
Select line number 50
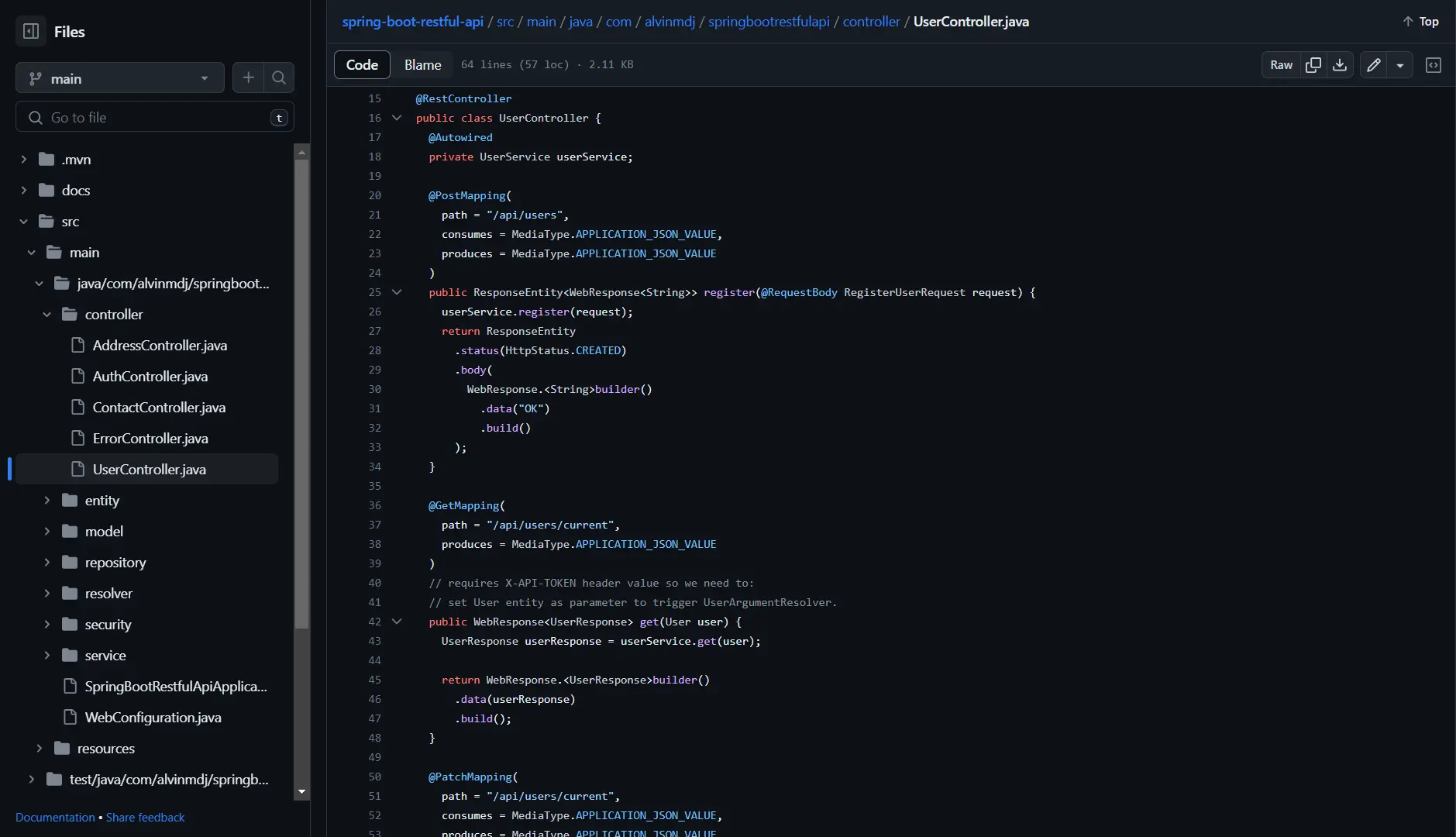[375, 777]
